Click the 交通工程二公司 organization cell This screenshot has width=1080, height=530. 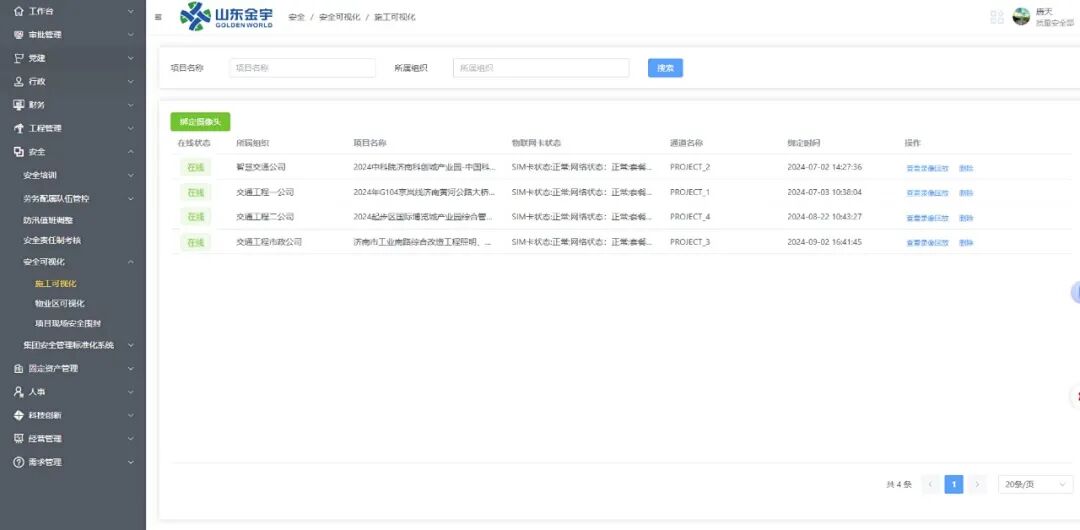tap(265, 217)
